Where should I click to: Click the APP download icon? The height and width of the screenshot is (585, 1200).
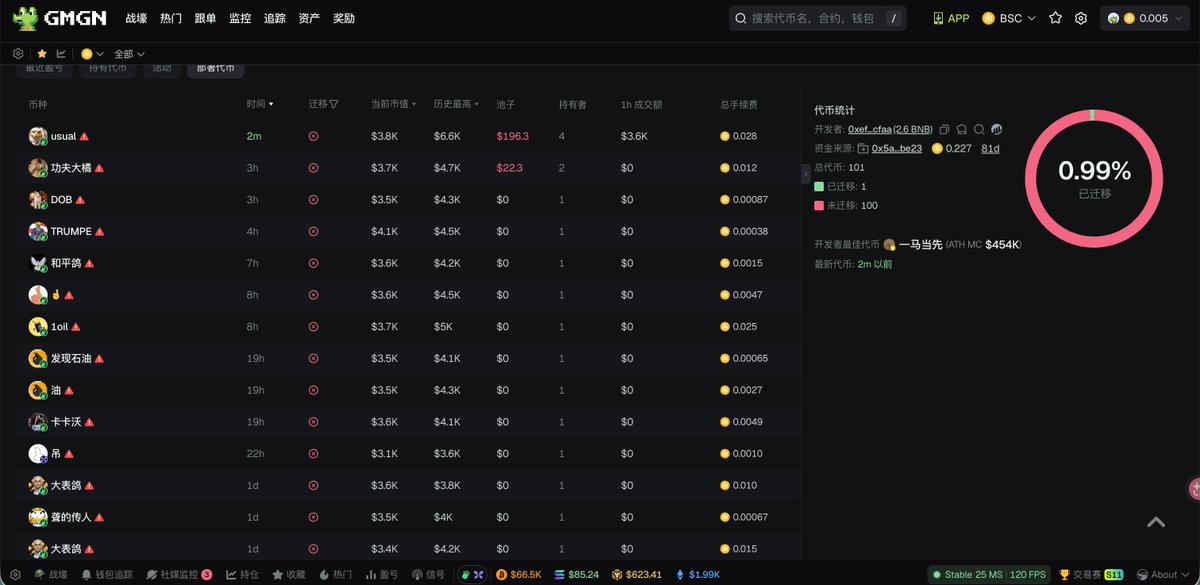click(x=938, y=18)
